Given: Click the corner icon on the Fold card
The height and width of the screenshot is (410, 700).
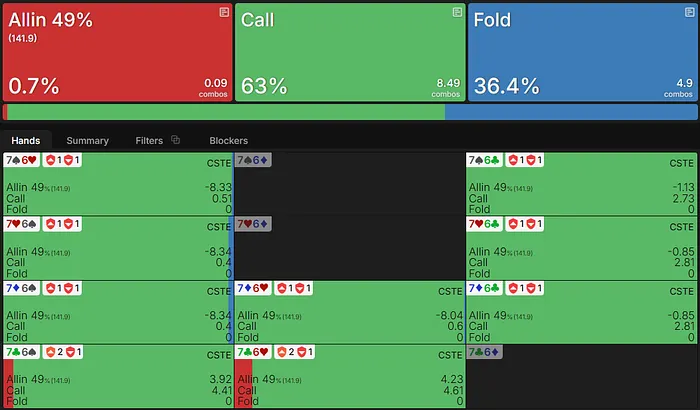Looking at the screenshot, I should pyautogui.click(x=688, y=12).
